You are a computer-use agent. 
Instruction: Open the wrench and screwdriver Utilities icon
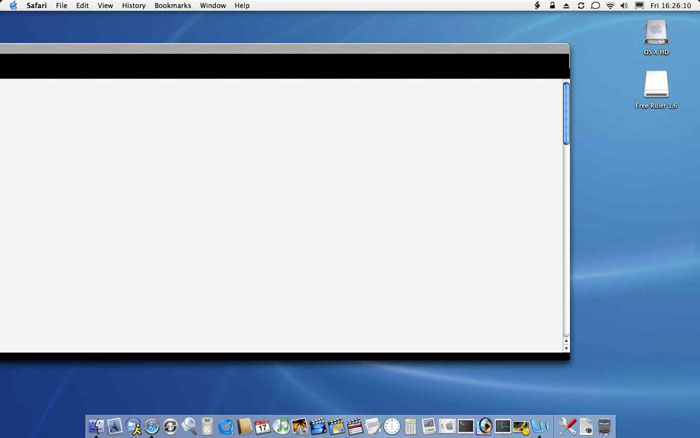(x=567, y=427)
